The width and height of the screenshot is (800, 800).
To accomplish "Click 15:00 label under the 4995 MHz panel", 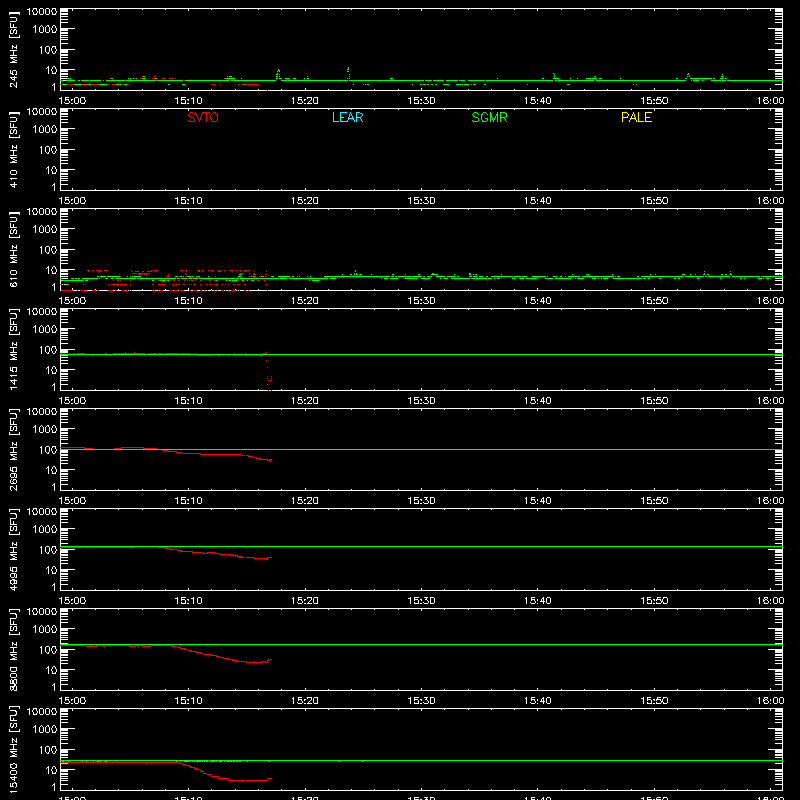I will [72, 601].
